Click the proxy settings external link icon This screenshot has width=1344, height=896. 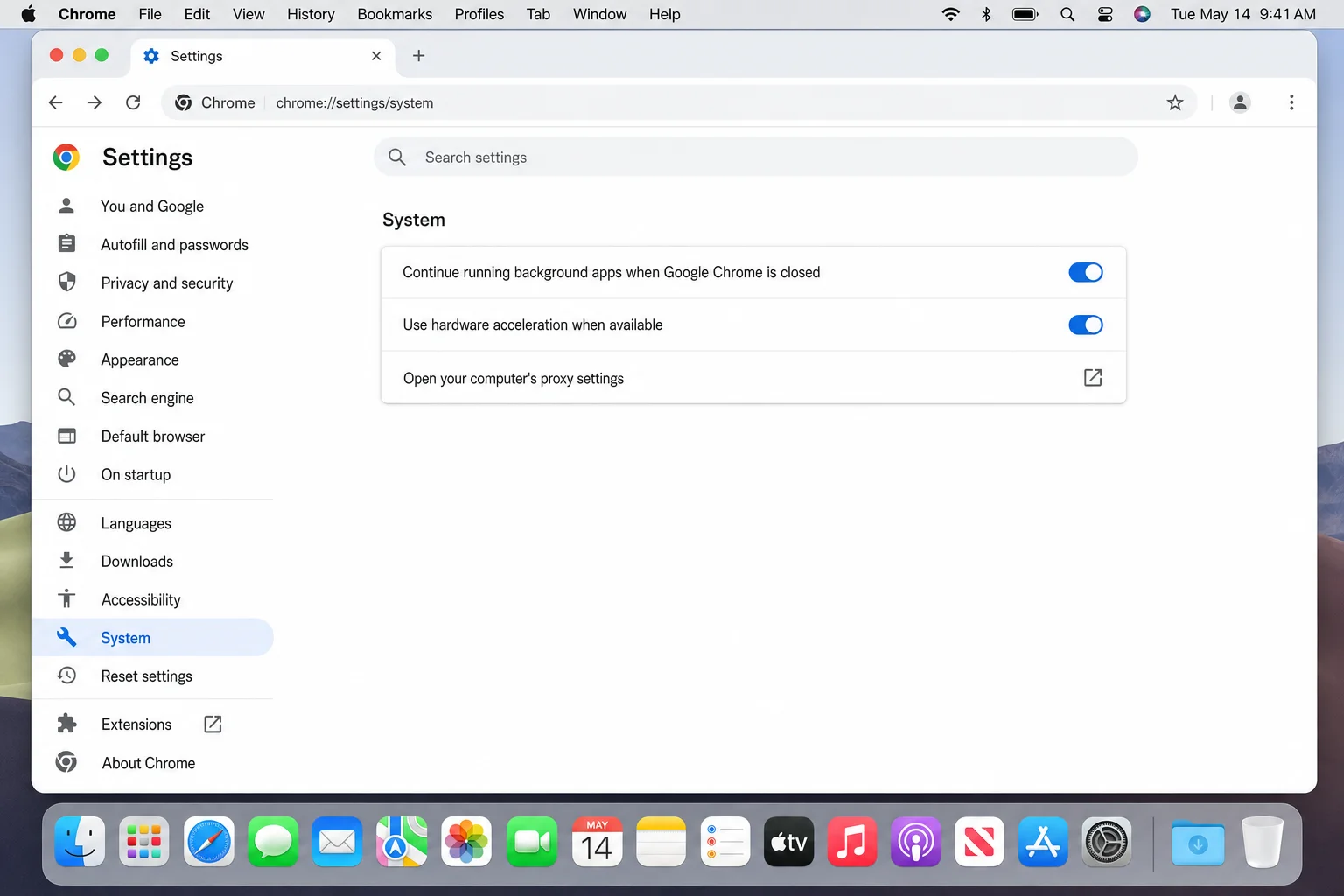tap(1093, 378)
